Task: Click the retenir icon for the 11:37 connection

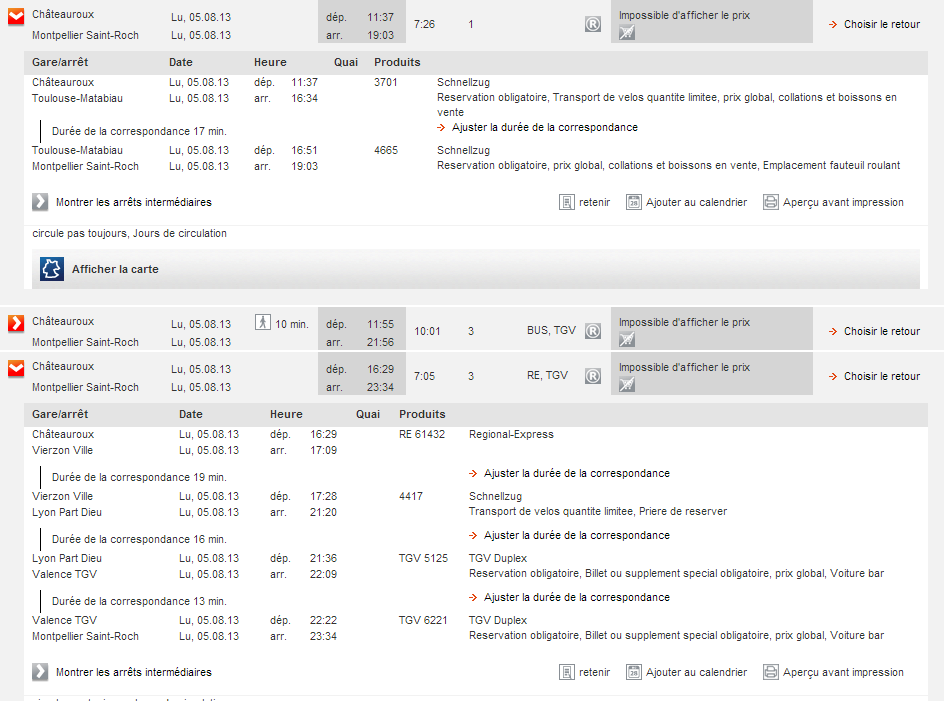Action: [x=567, y=202]
